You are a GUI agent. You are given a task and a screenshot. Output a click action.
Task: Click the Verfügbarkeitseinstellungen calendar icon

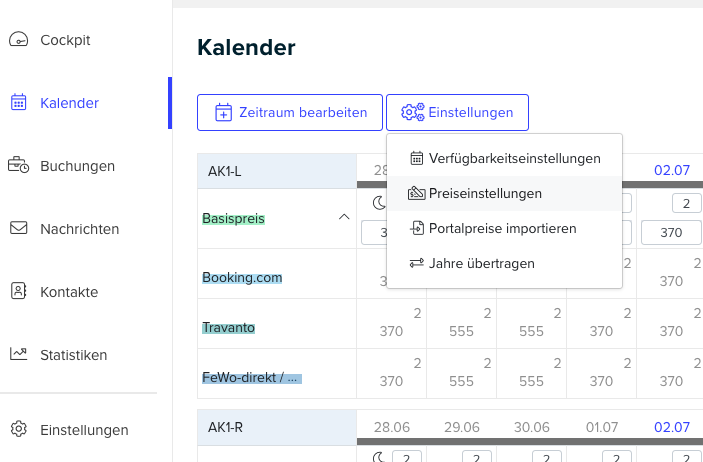(417, 158)
